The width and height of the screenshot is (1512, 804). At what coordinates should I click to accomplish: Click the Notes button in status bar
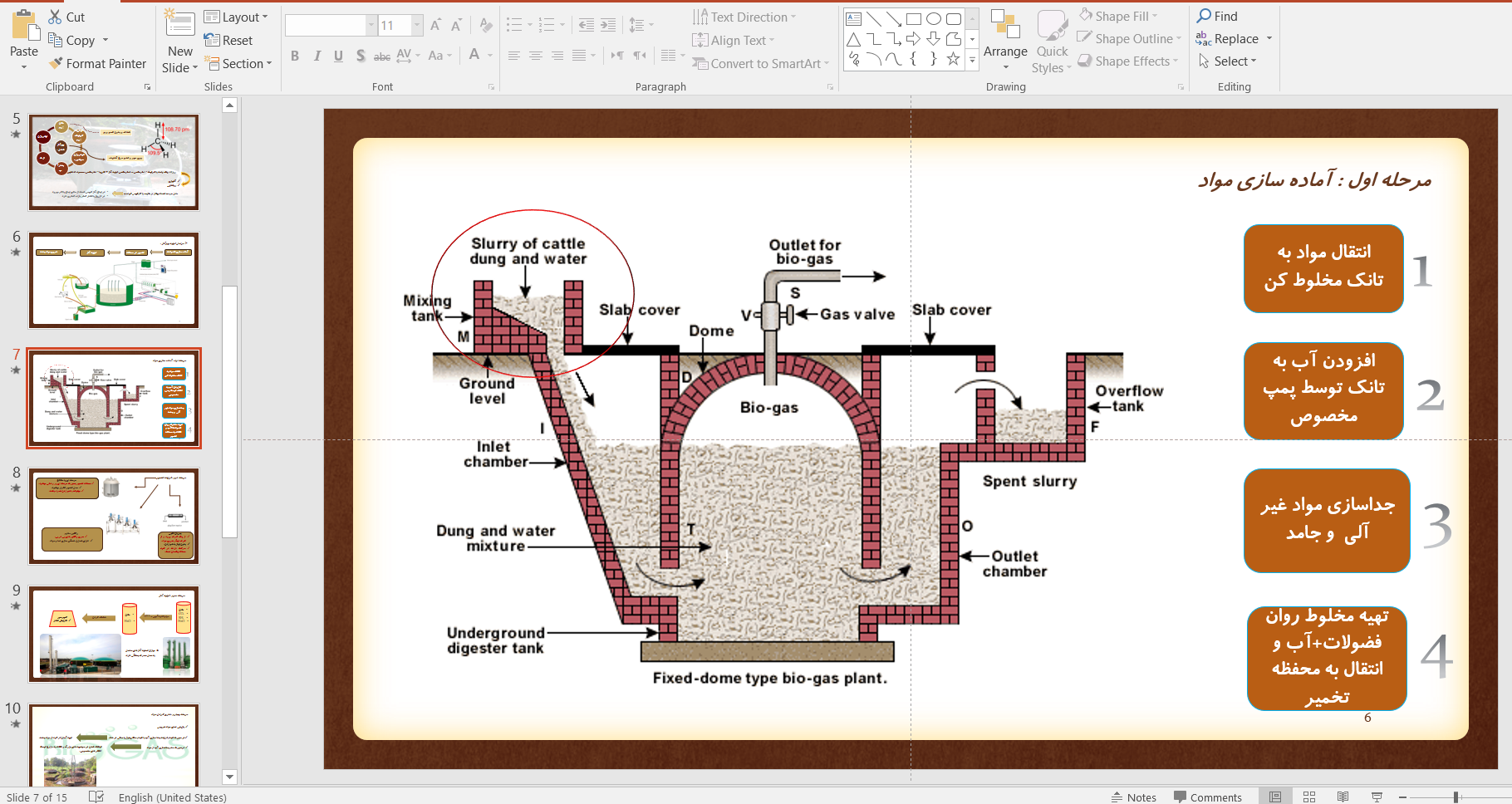pos(1134,797)
